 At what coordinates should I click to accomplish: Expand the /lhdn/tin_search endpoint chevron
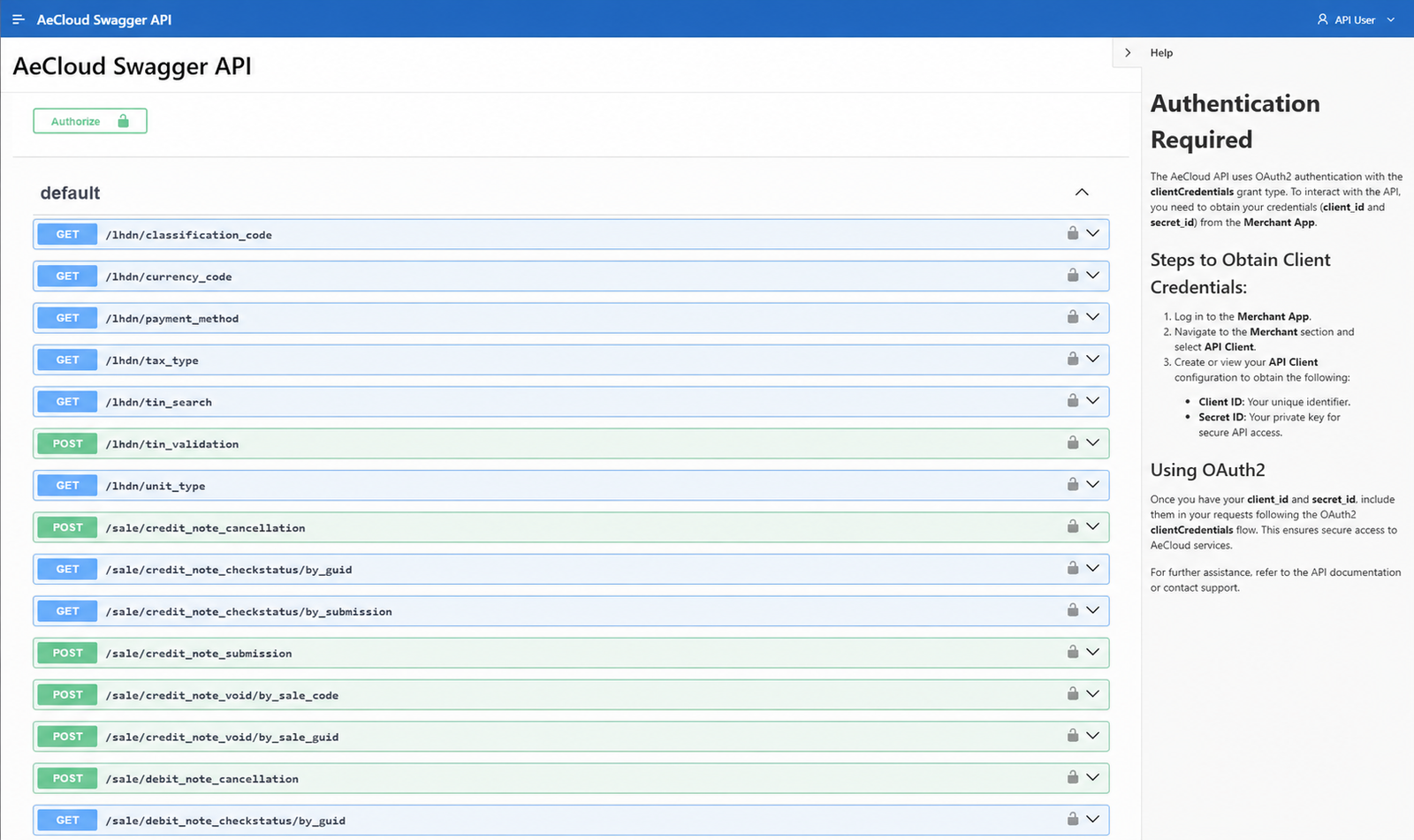pos(1093,400)
